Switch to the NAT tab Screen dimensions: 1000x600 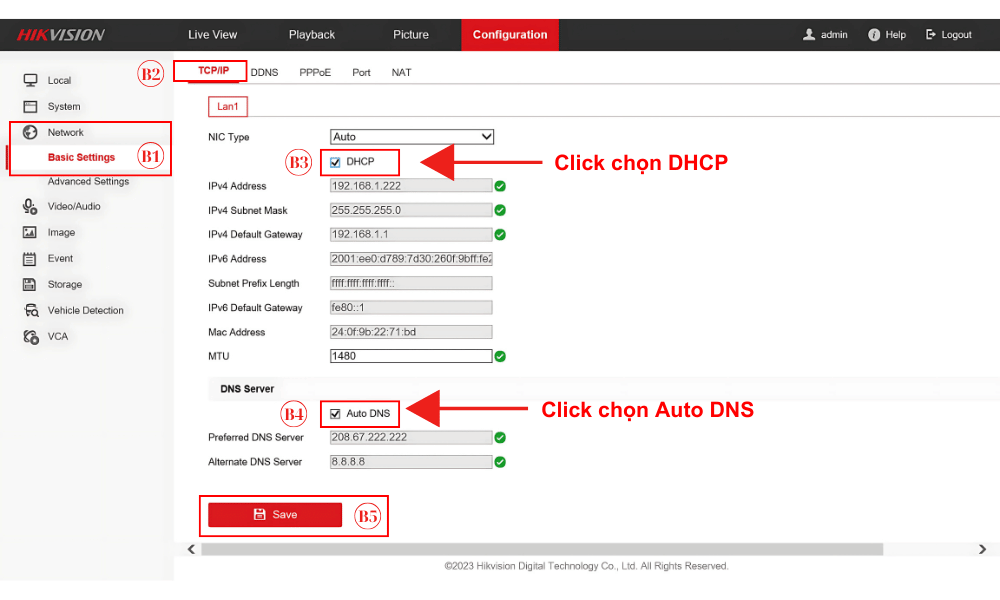(401, 73)
